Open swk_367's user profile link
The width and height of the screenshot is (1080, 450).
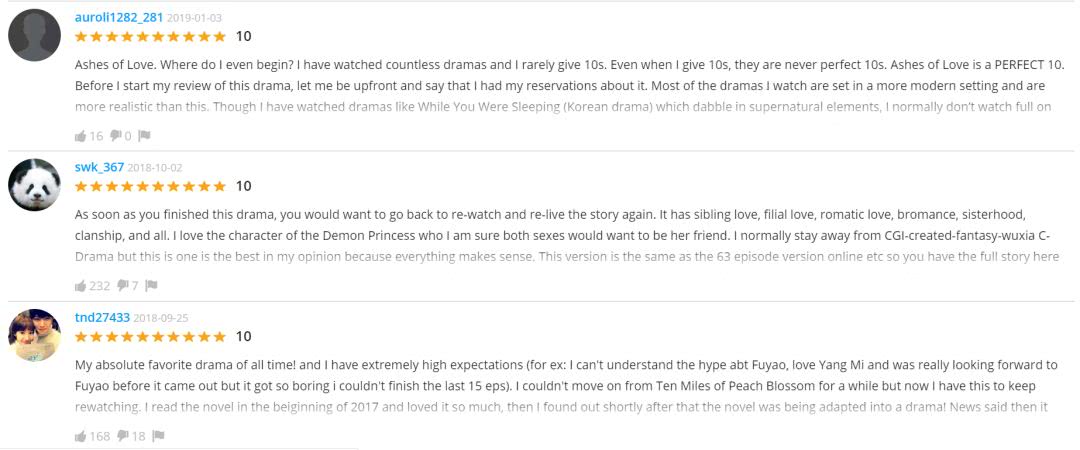pyautogui.click(x=99, y=167)
